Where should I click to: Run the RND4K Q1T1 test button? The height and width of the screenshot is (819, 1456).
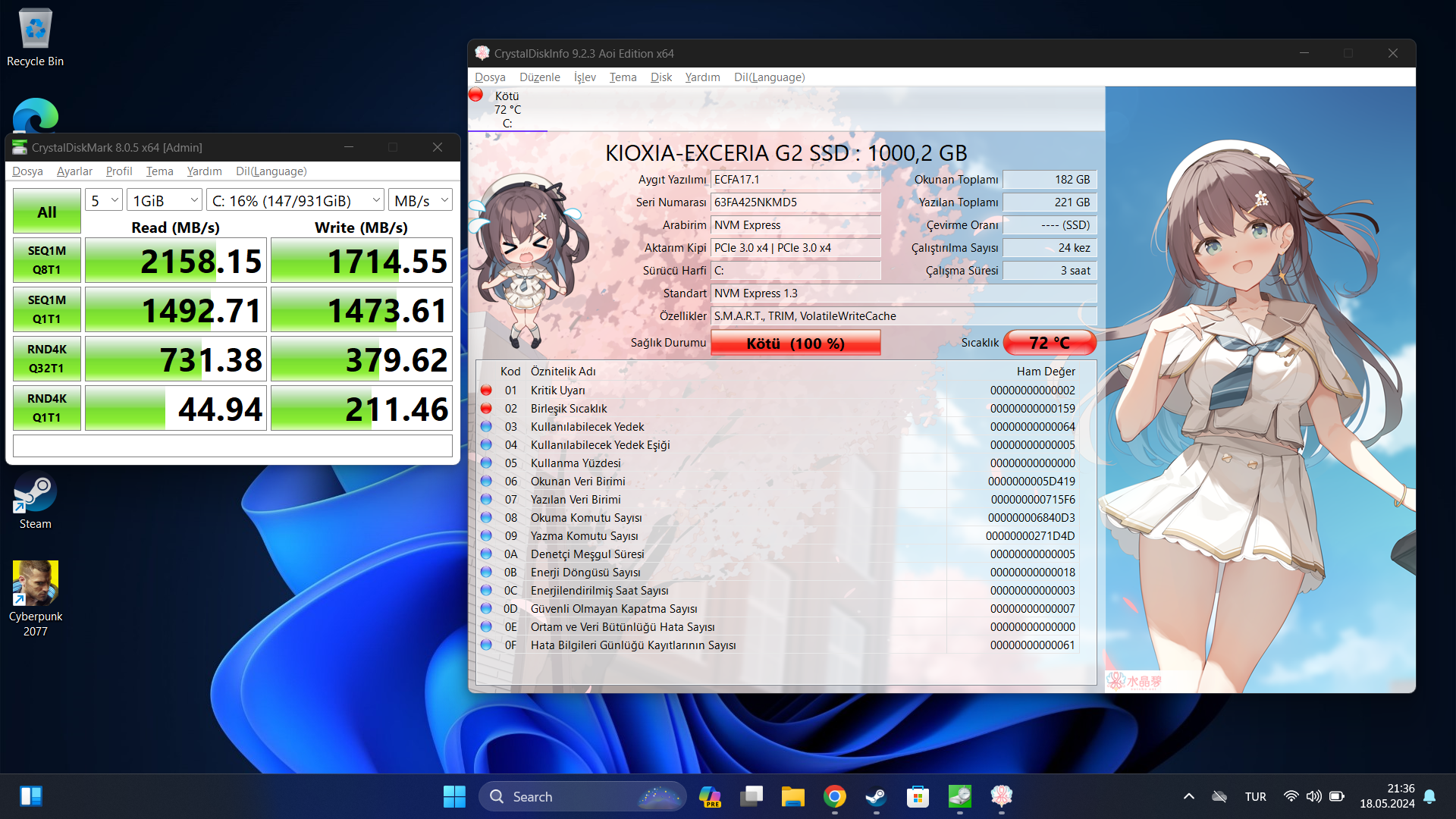[47, 408]
